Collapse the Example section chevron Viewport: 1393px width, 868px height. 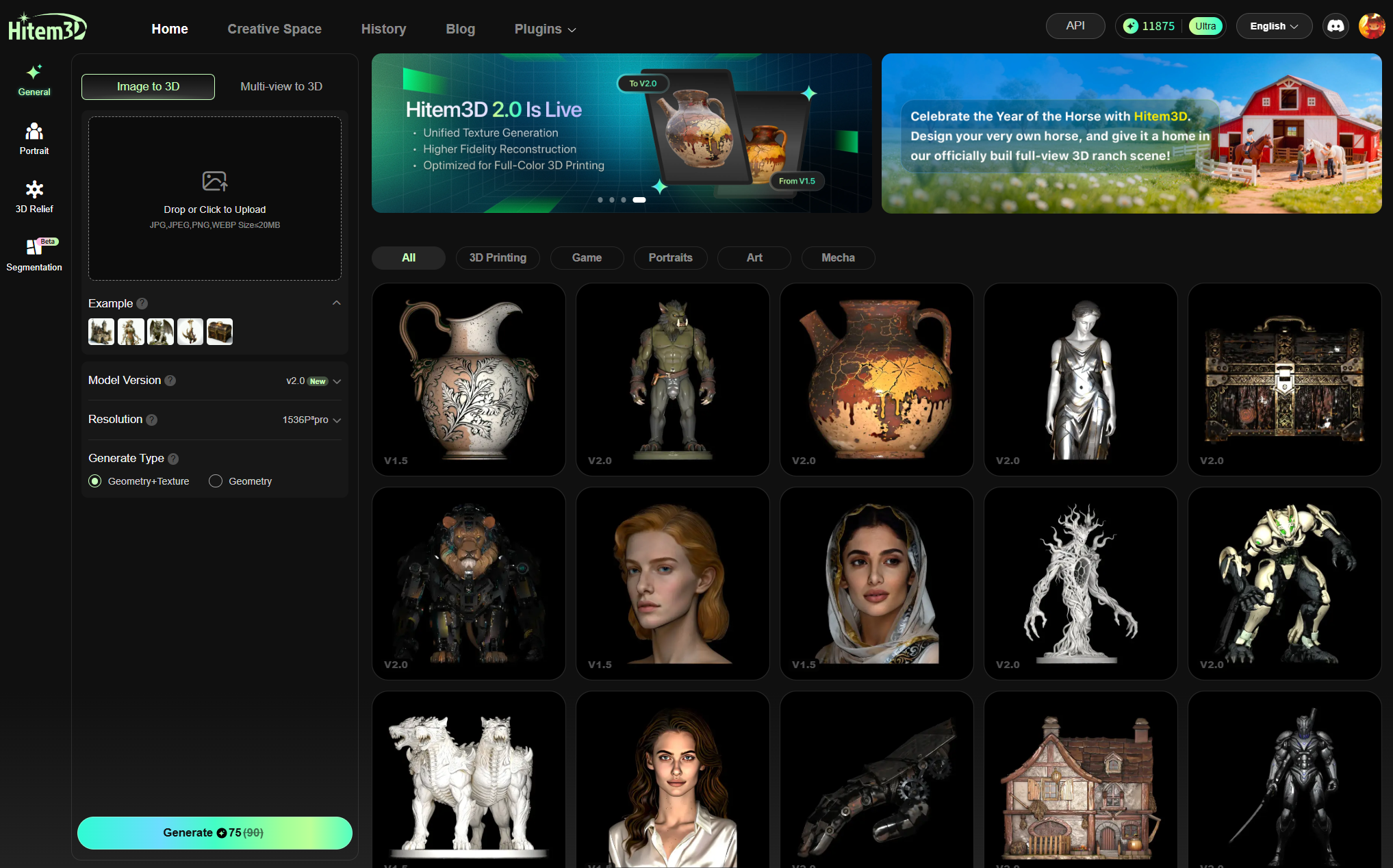coord(336,303)
